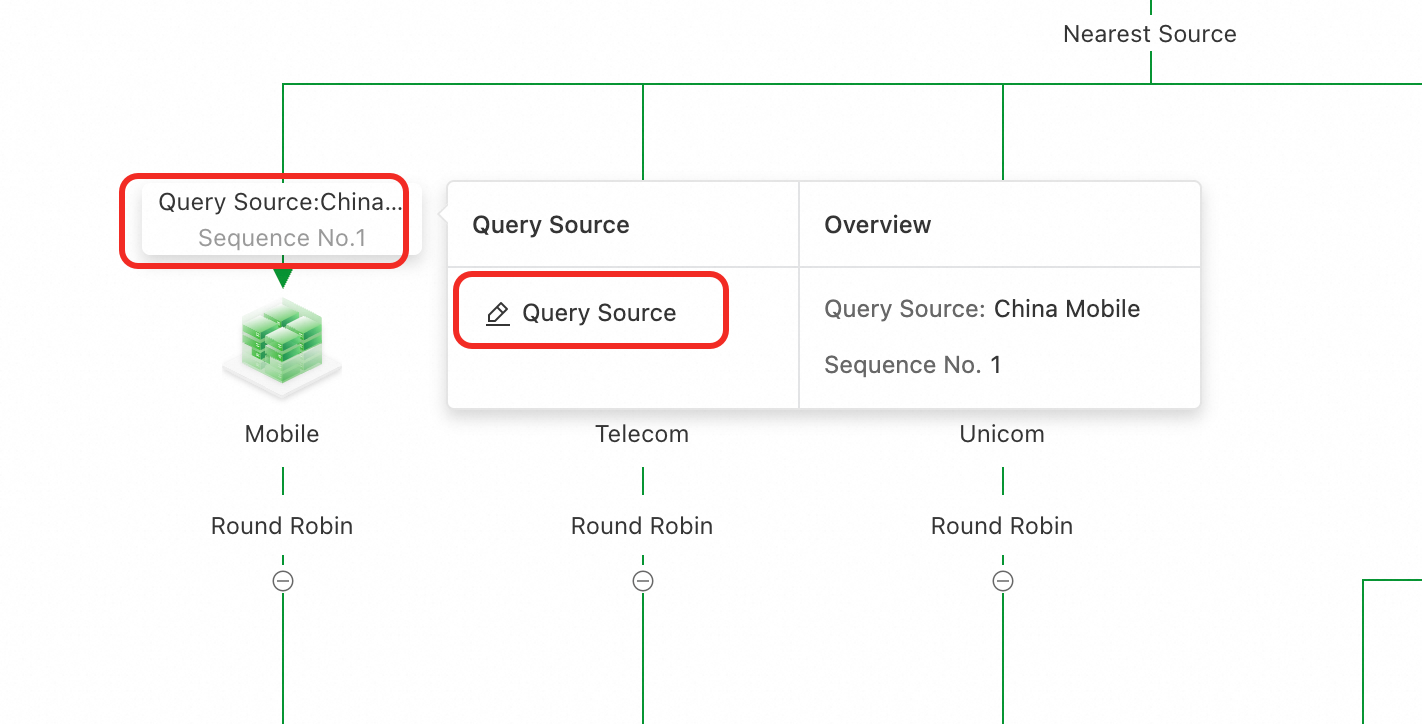Select the Nearest Source node label
The width and height of the screenshot is (1422, 724).
(1149, 34)
